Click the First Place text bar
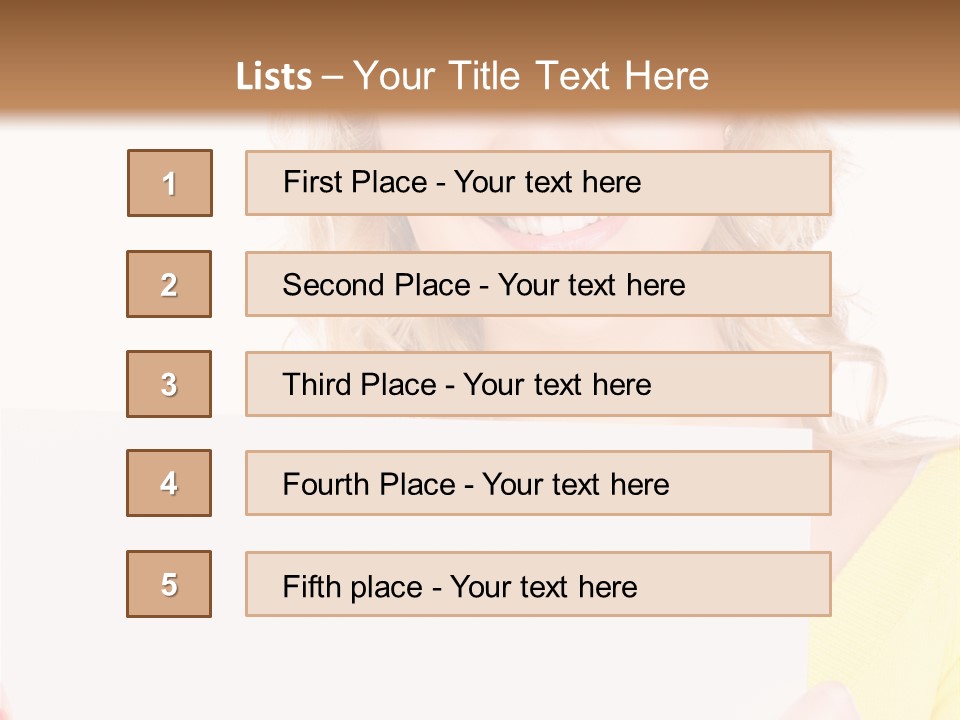The width and height of the screenshot is (960, 720). coord(538,183)
